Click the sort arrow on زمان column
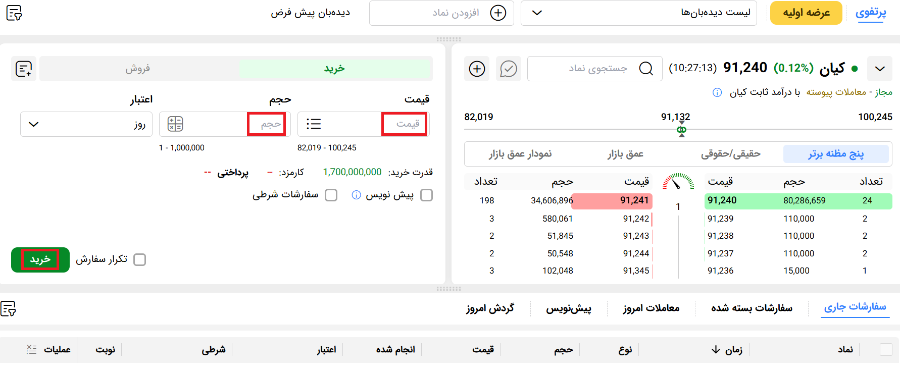 pos(716,349)
